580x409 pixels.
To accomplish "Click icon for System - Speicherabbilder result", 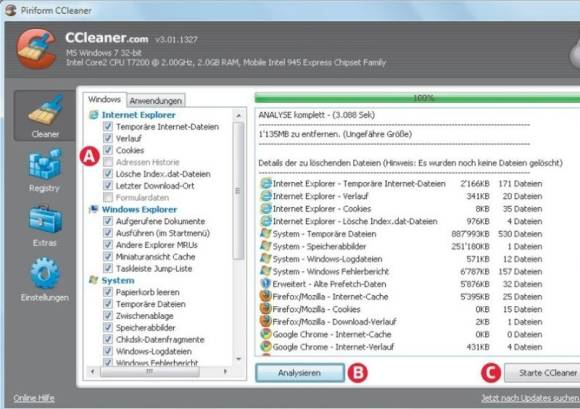I will [x=266, y=246].
